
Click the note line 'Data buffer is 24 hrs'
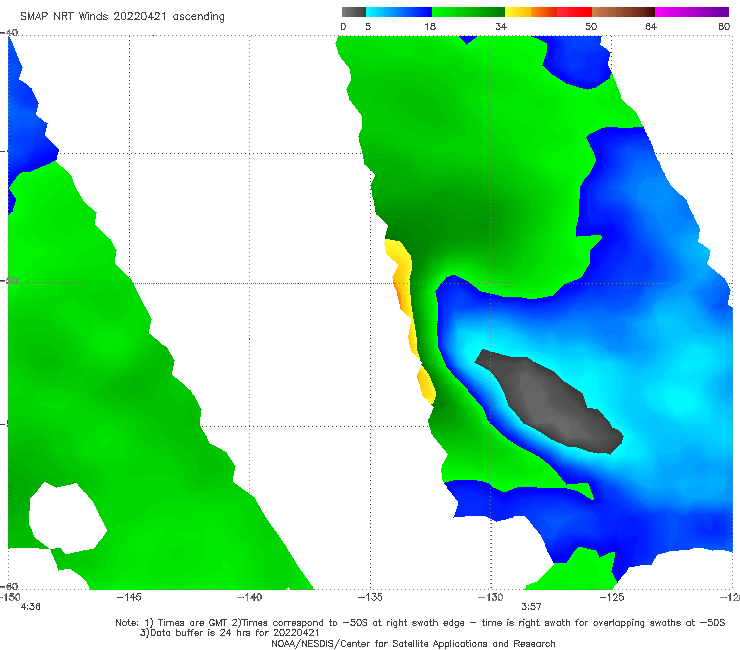pos(229,633)
